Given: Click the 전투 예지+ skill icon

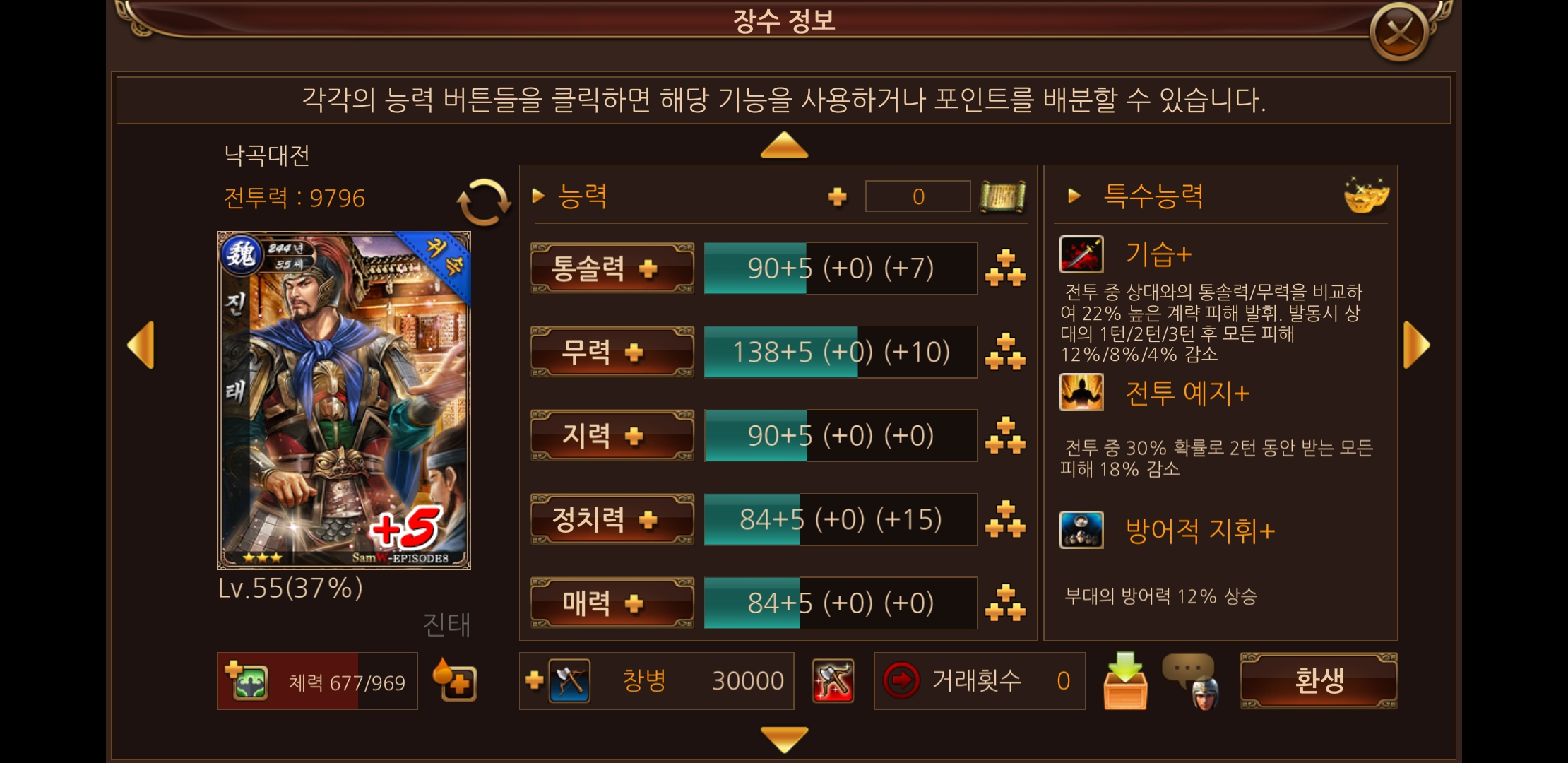Looking at the screenshot, I should pos(1081,392).
